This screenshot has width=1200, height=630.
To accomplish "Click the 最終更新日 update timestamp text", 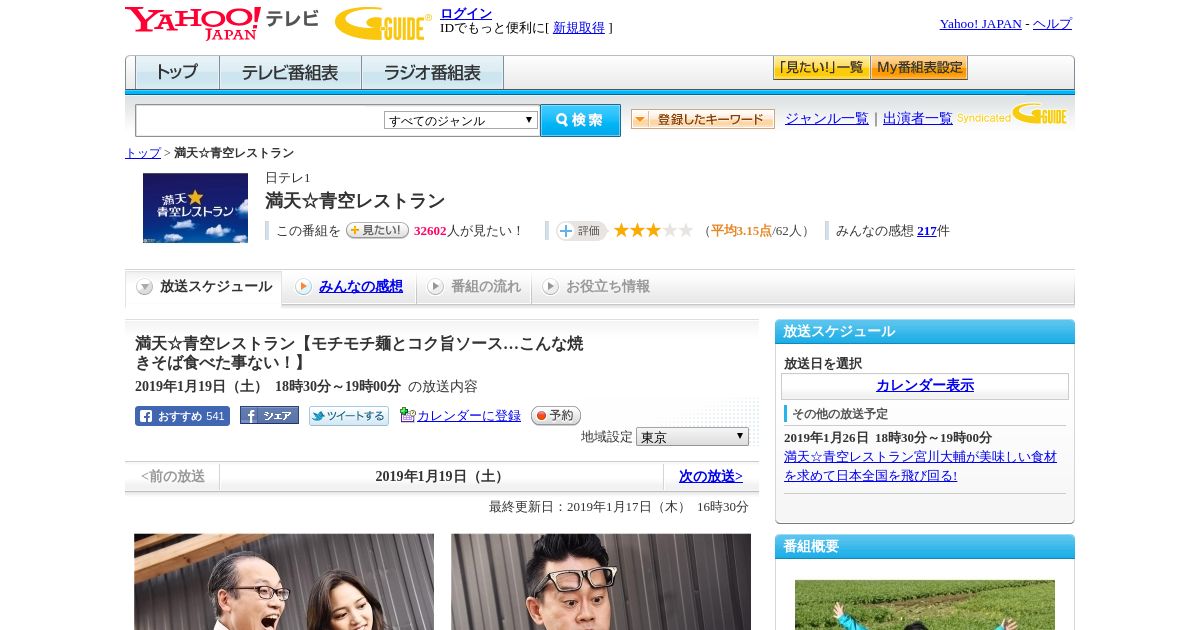I will coord(619,507).
